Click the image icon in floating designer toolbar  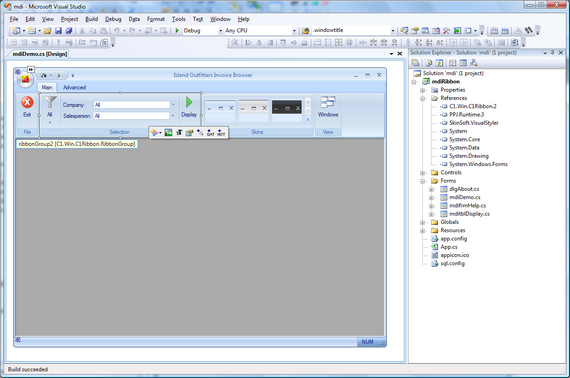coord(168,133)
